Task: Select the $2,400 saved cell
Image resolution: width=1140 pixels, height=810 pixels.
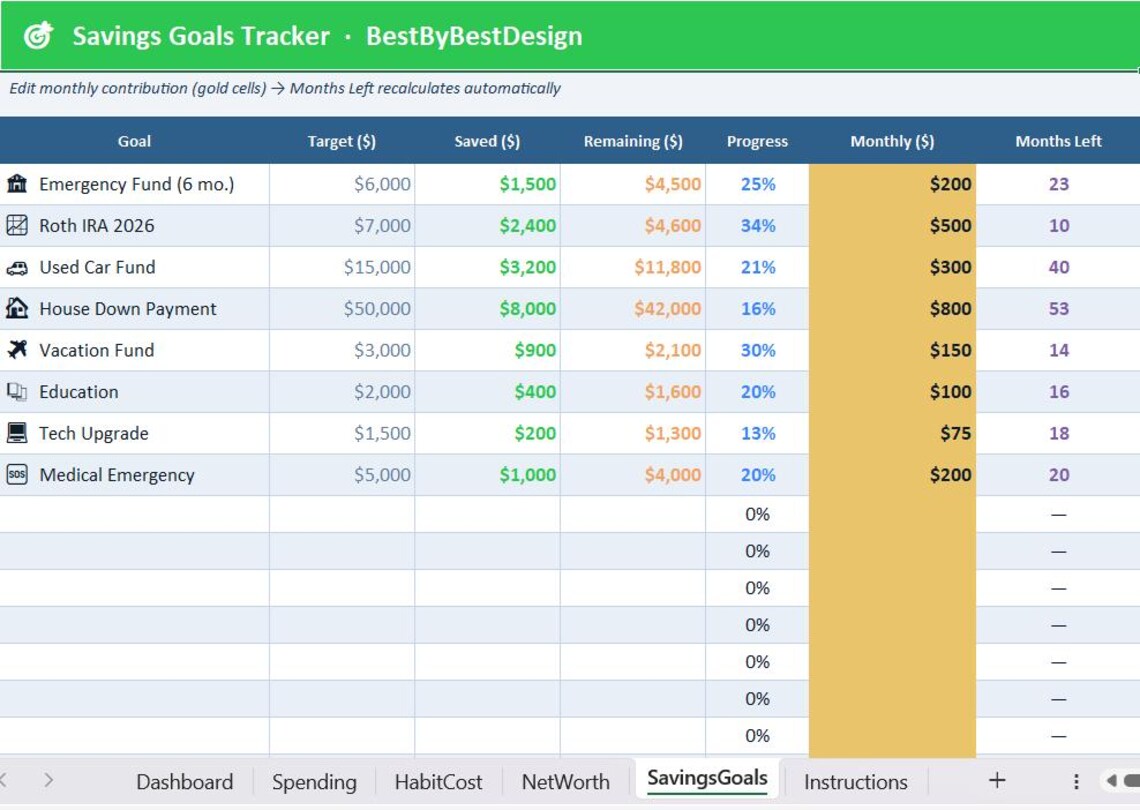Action: [x=487, y=225]
